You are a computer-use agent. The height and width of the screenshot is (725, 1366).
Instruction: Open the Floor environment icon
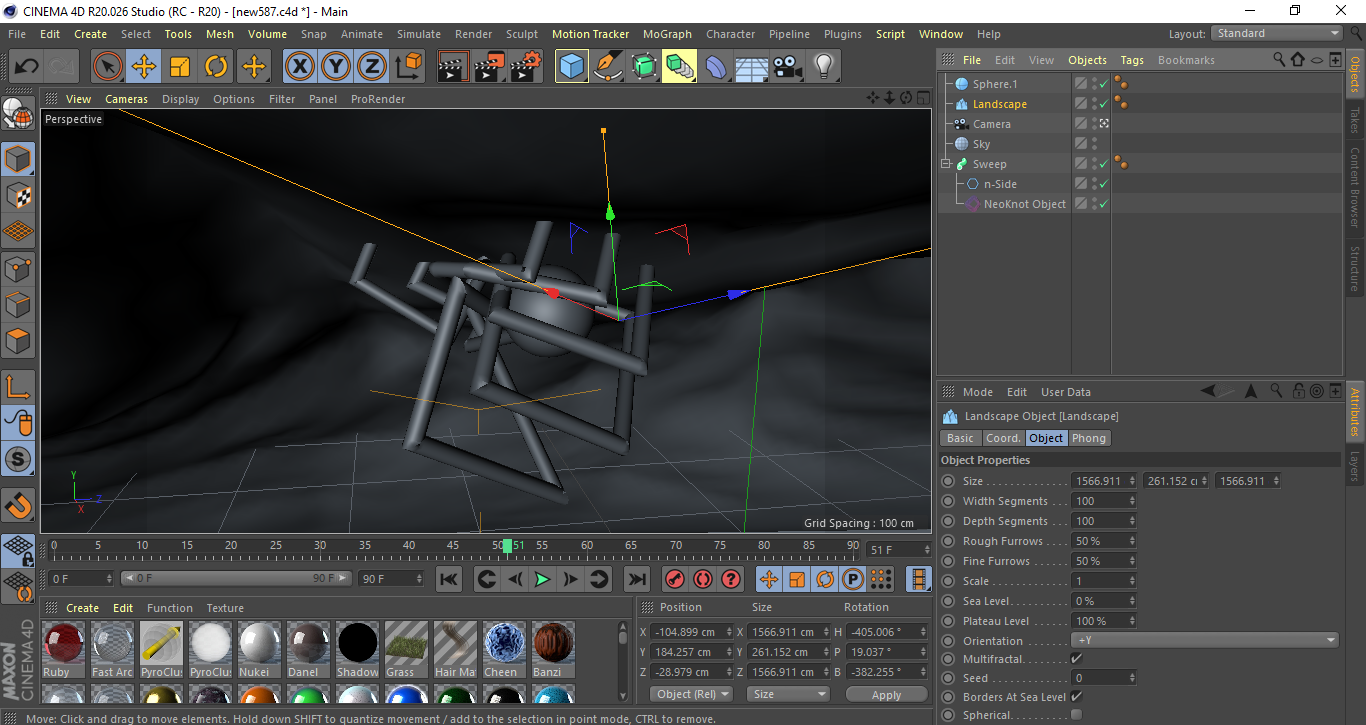click(x=752, y=67)
